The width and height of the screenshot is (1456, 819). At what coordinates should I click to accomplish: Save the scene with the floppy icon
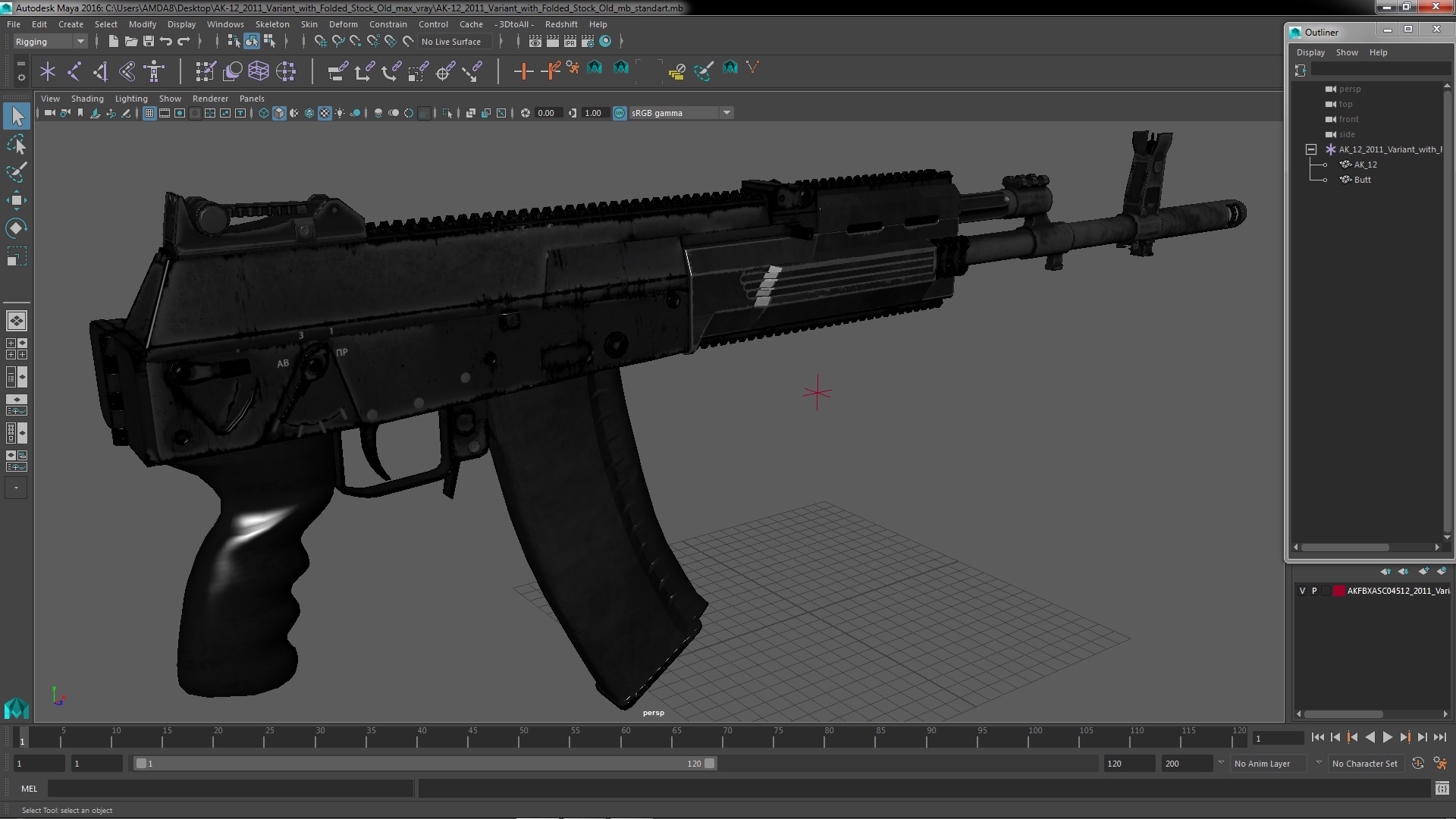149,42
